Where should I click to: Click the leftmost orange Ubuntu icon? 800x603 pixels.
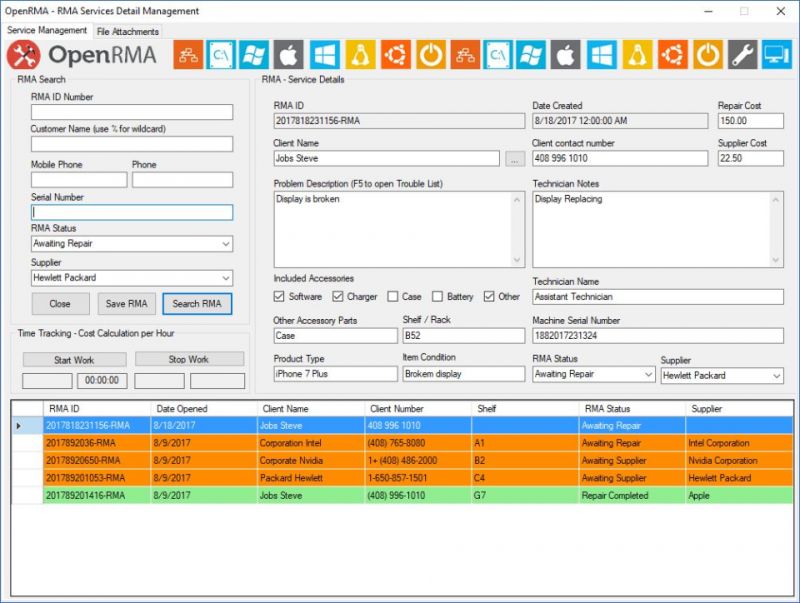point(395,55)
